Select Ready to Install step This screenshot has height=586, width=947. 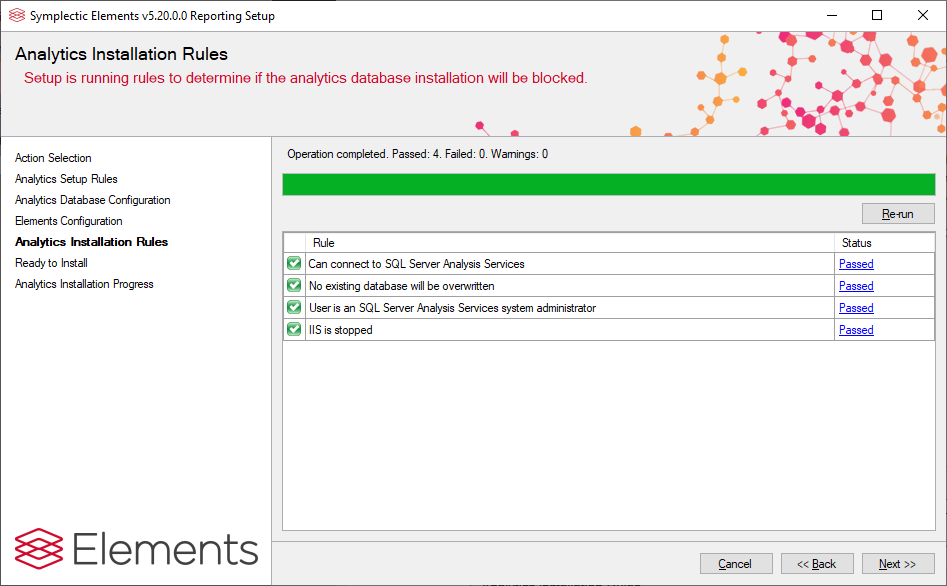pos(51,263)
